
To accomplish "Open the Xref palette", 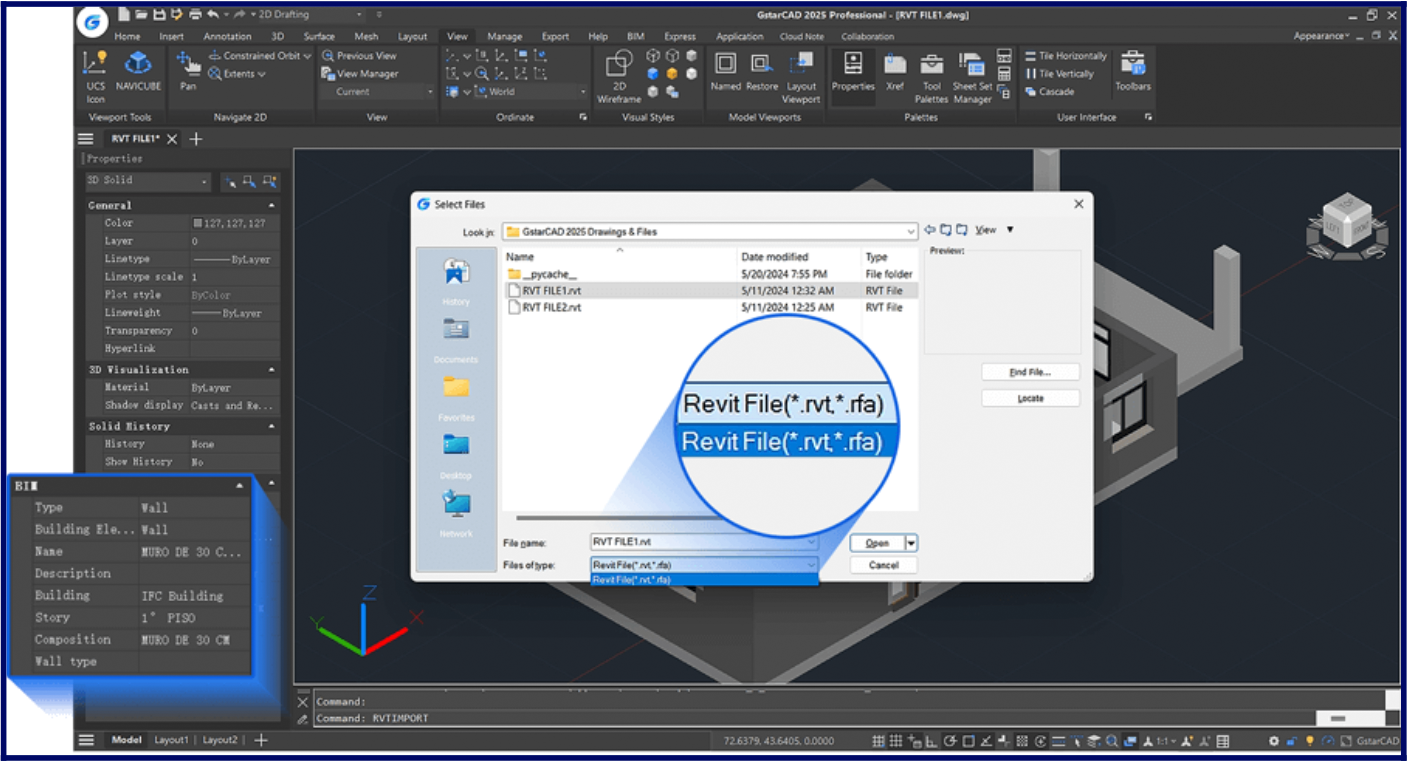I will point(895,72).
